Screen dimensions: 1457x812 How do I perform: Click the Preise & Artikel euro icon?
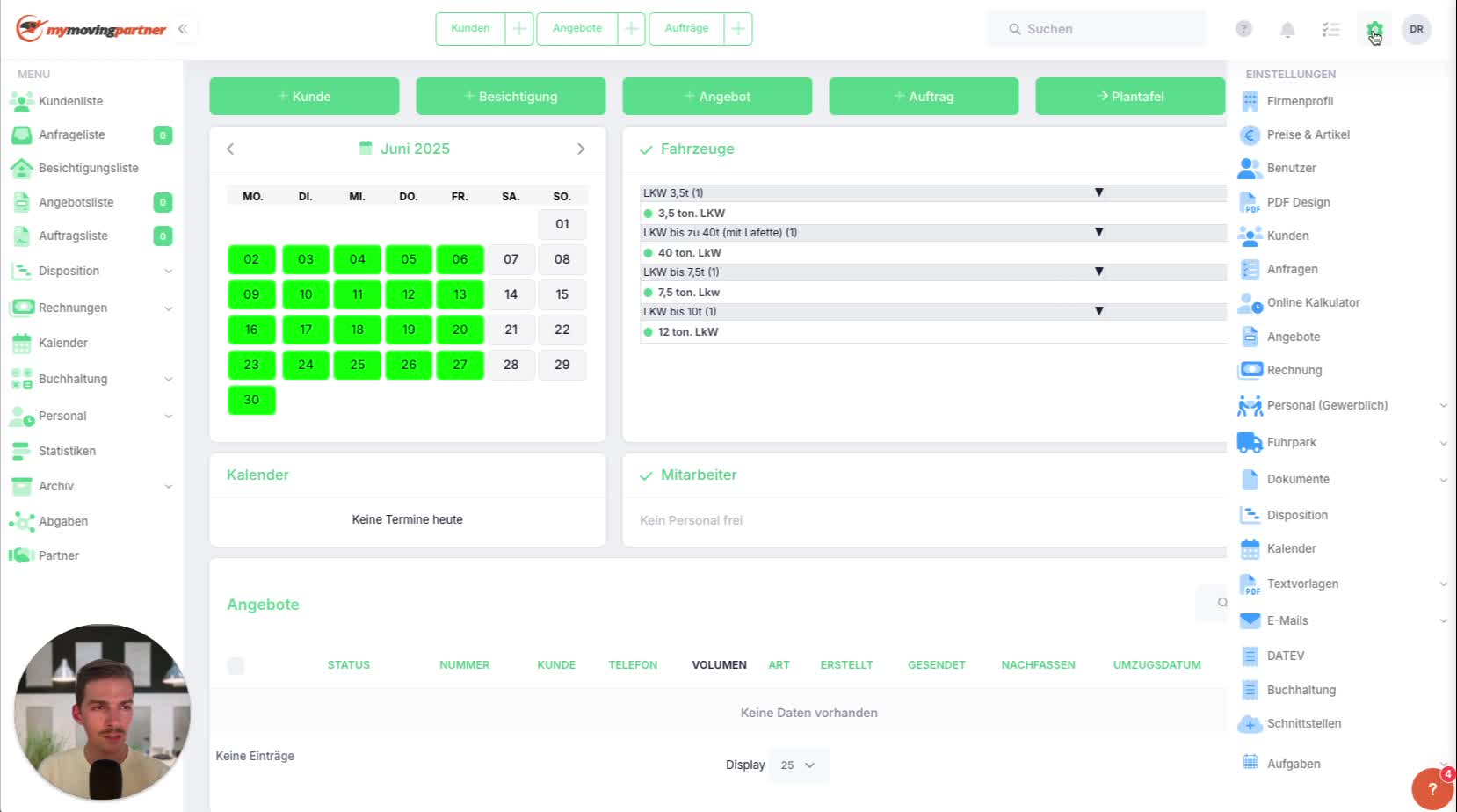click(x=1250, y=135)
